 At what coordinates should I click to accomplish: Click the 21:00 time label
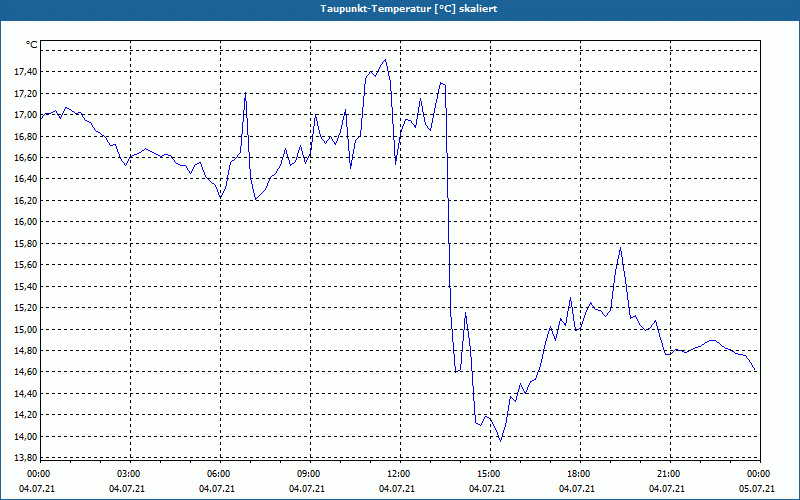click(x=669, y=474)
